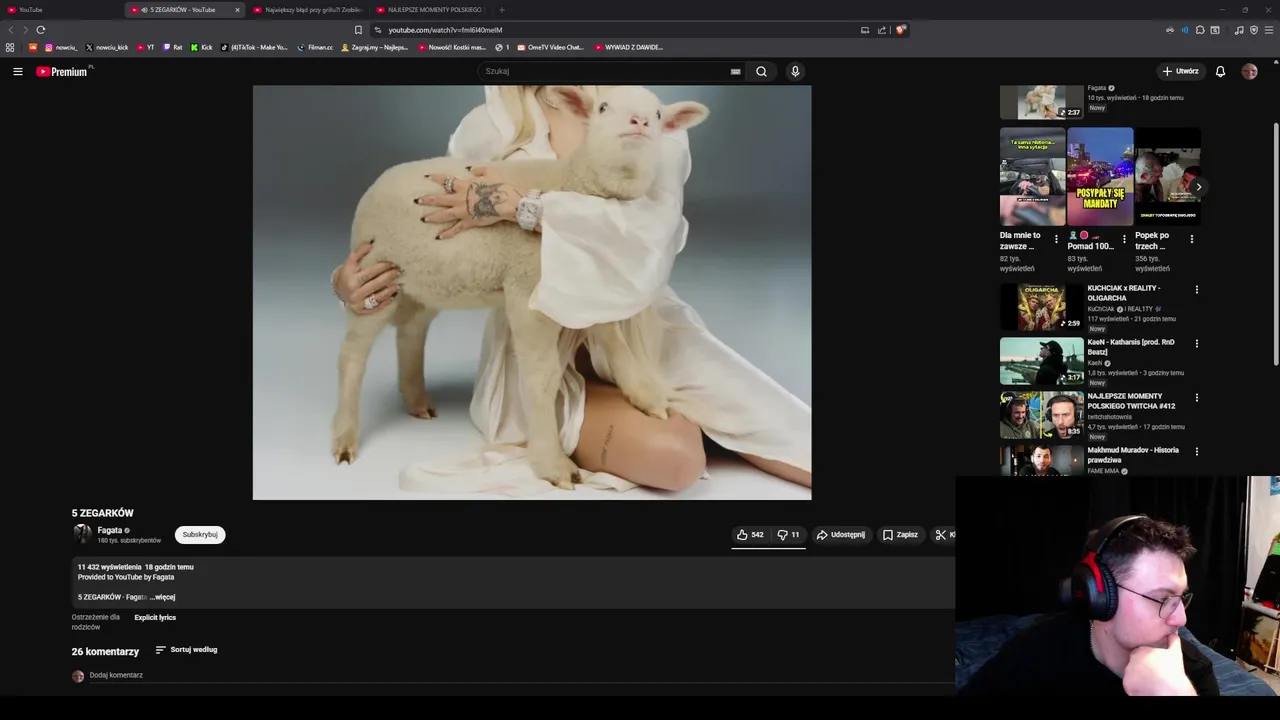Viewport: 1280px width, 720px height.
Task: Open the 'OmeTV Video Chat' bookmark
Action: pyautogui.click(x=550, y=47)
